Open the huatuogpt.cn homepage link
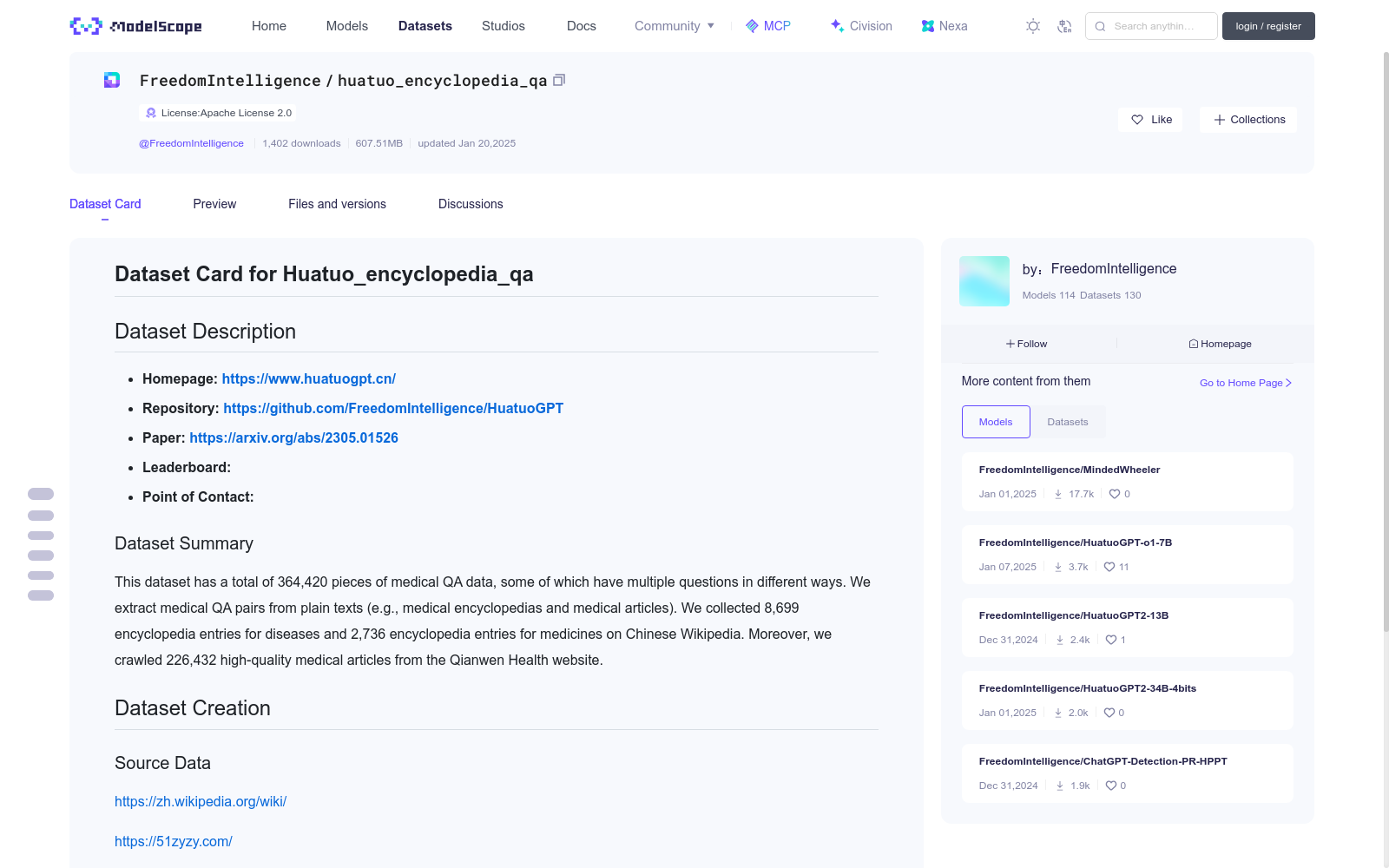Screen dimensions: 1389x868 click(309, 378)
